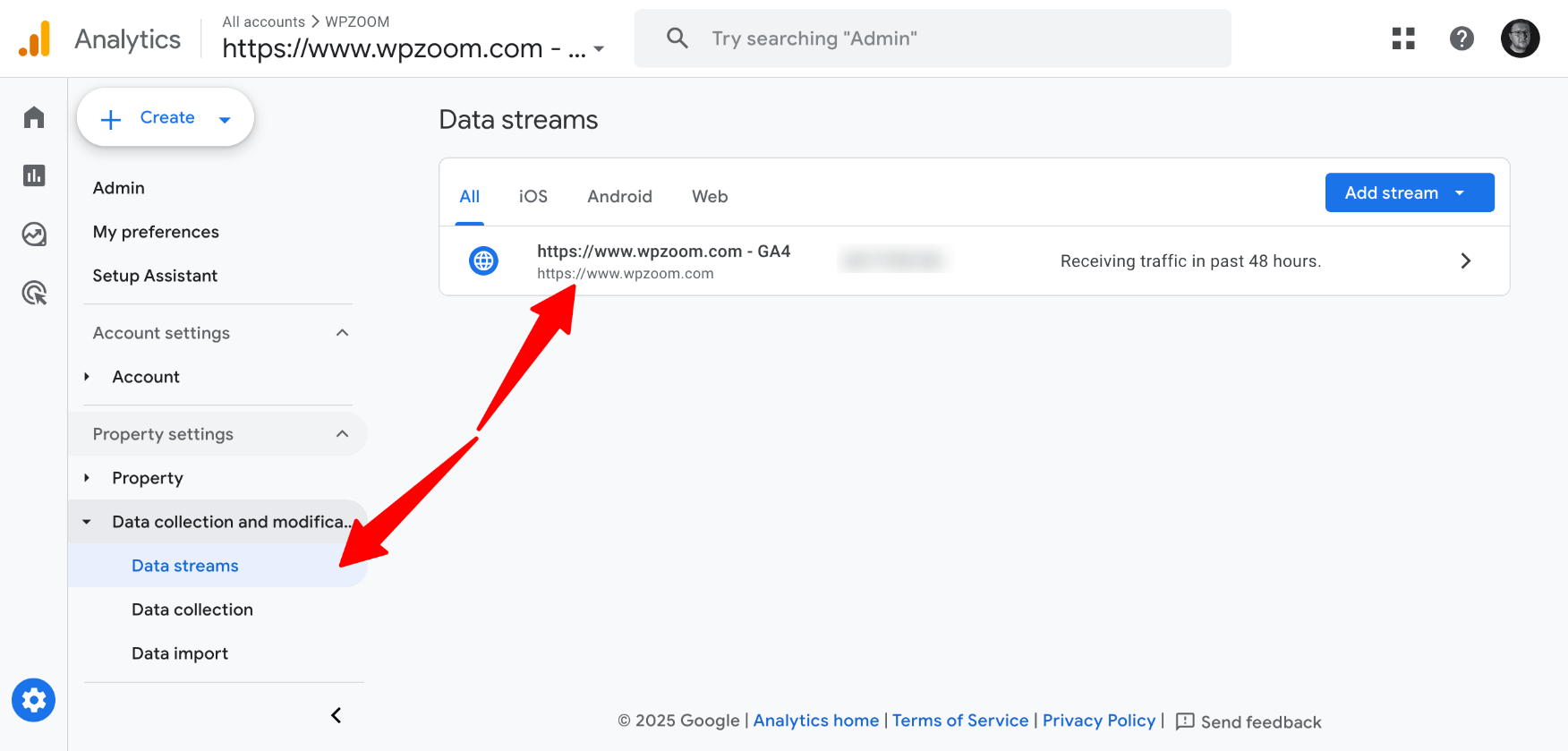Open the Explore icon in sidebar

tap(34, 235)
